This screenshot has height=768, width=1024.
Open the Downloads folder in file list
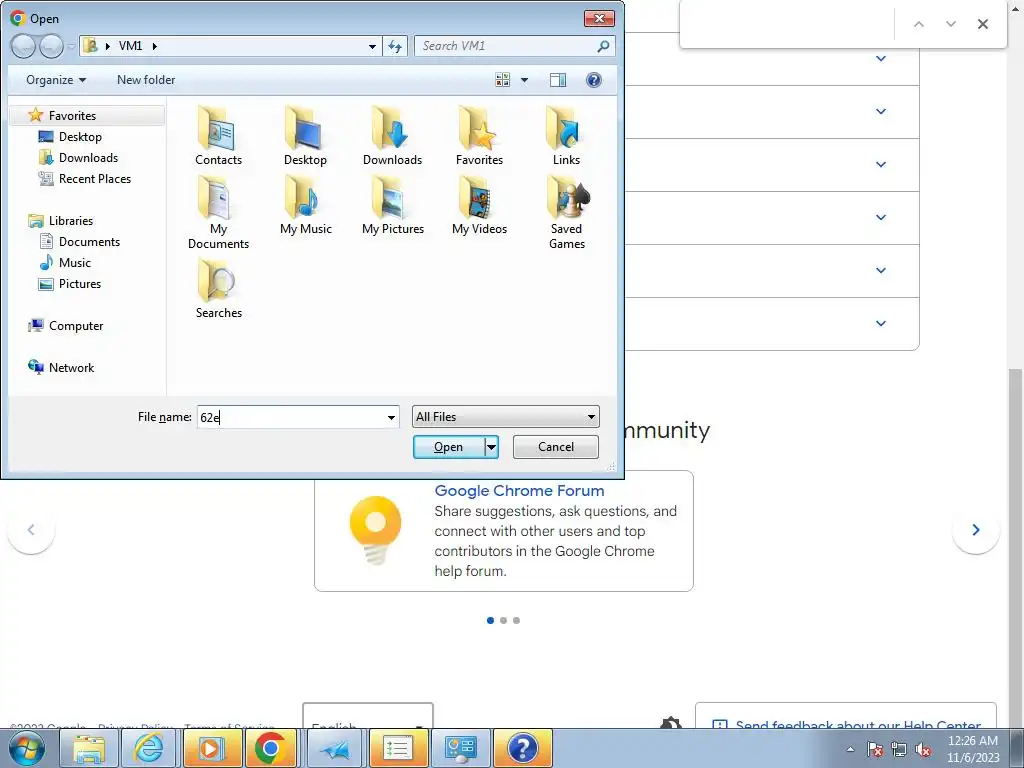[392, 136]
